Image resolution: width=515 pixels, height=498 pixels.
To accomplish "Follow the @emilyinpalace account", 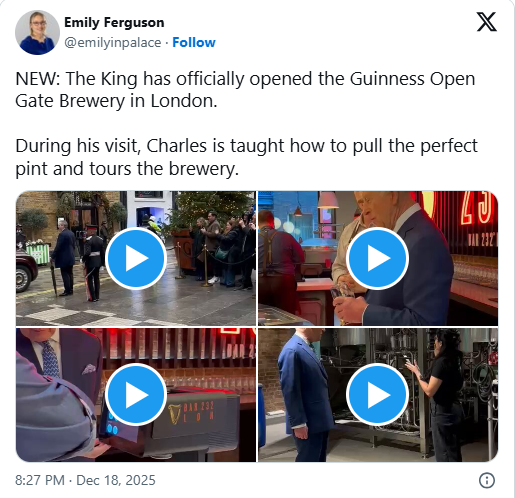I will click(194, 42).
